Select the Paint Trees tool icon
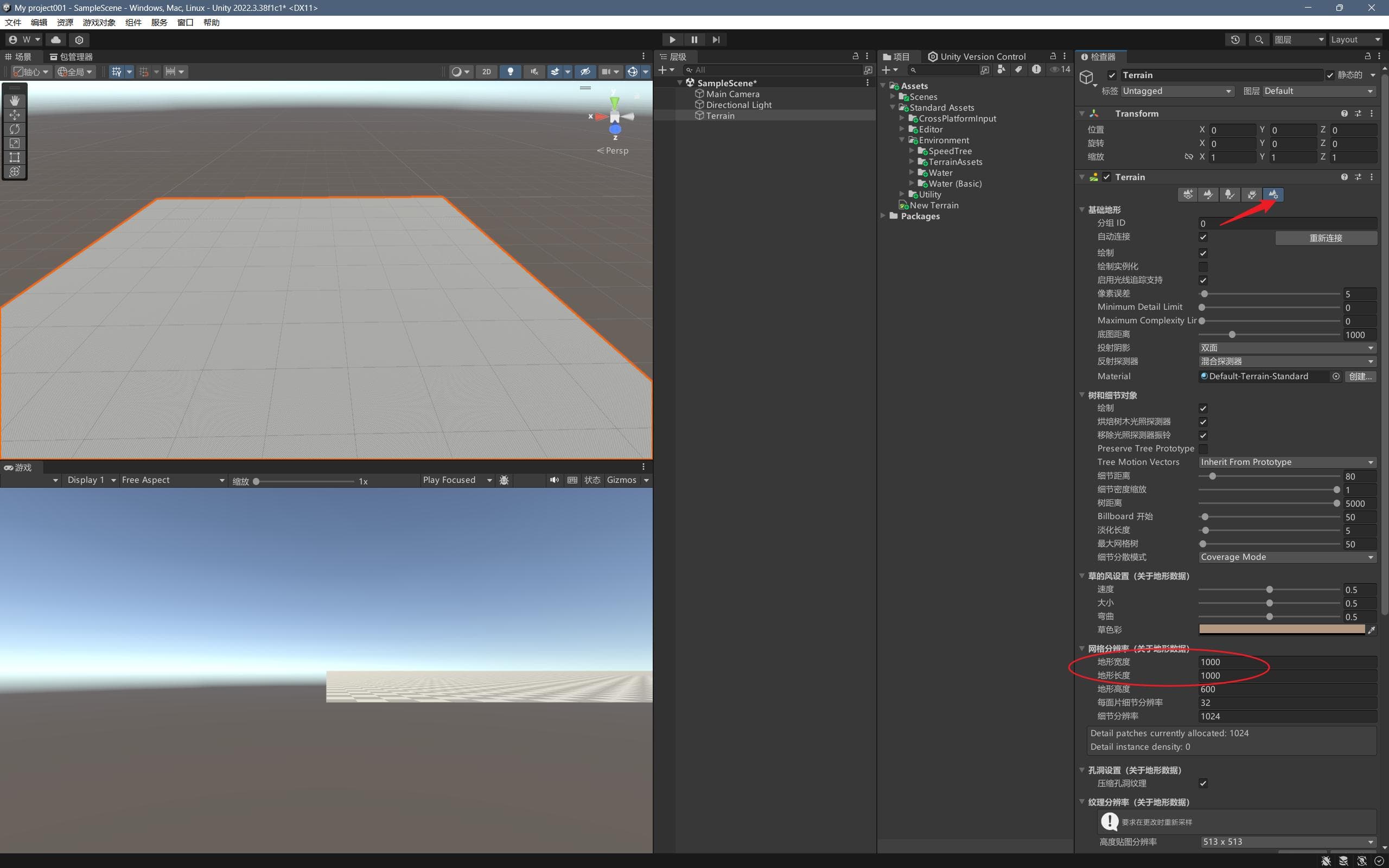1389x868 pixels. 1229,195
